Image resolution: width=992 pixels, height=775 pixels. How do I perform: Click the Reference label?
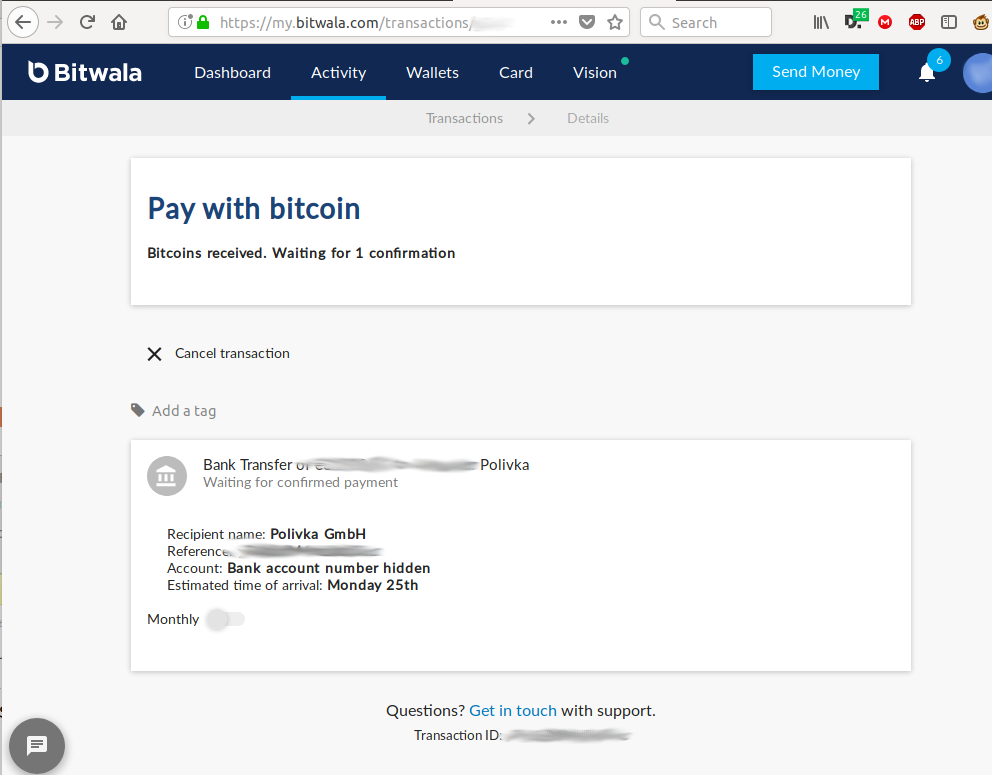(198, 551)
